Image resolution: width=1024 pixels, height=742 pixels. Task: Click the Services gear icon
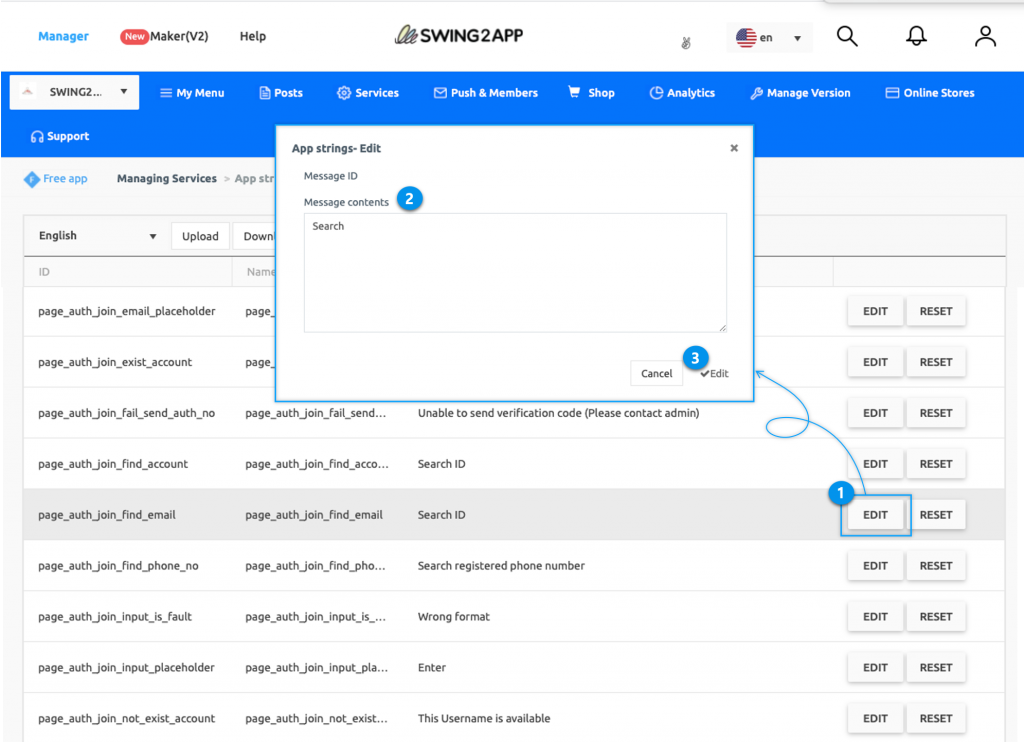[342, 92]
